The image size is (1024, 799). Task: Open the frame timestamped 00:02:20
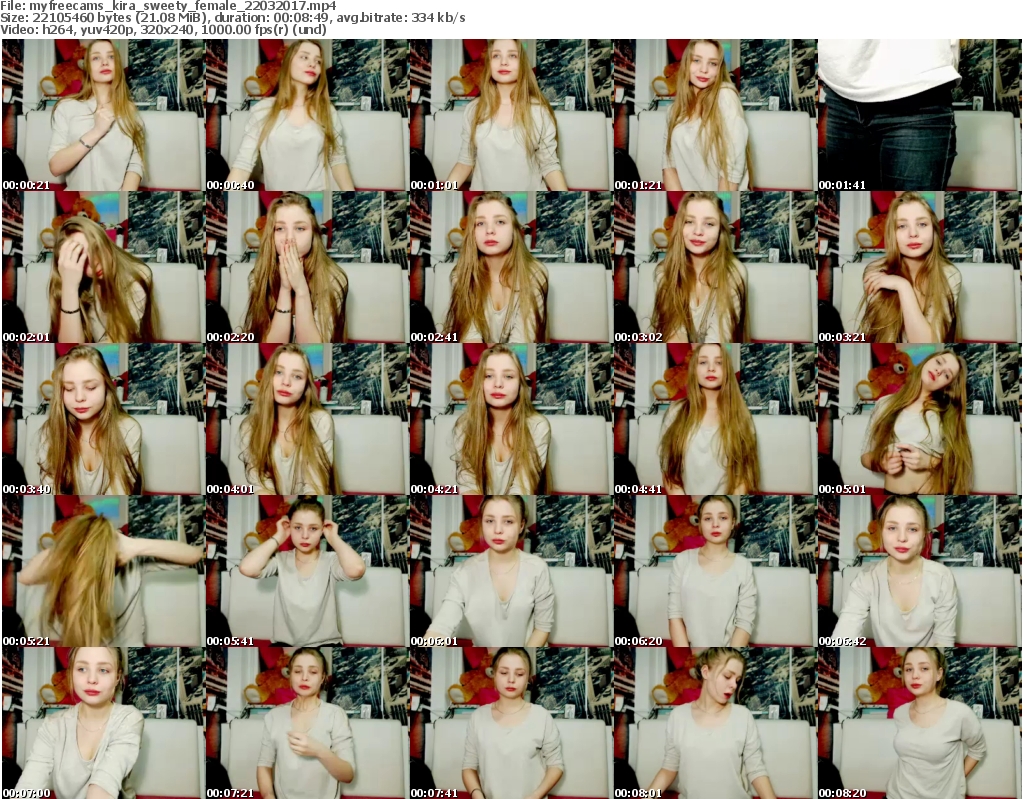point(307,267)
